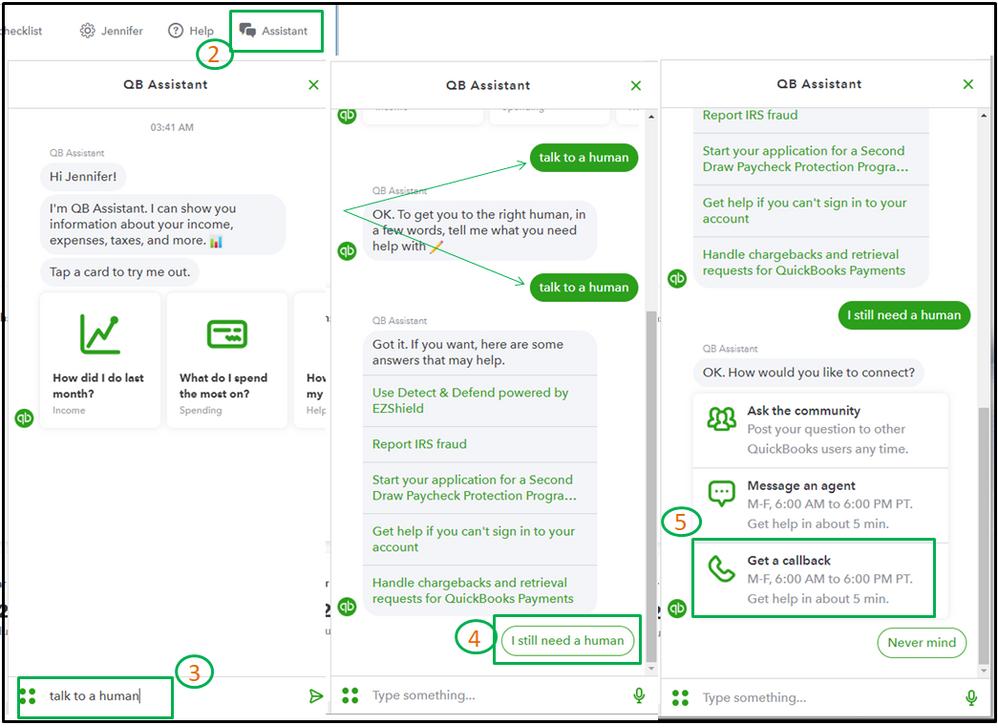998x728 pixels.
Task: Click the middle panel scrollbar thumb
Action: click(650, 487)
